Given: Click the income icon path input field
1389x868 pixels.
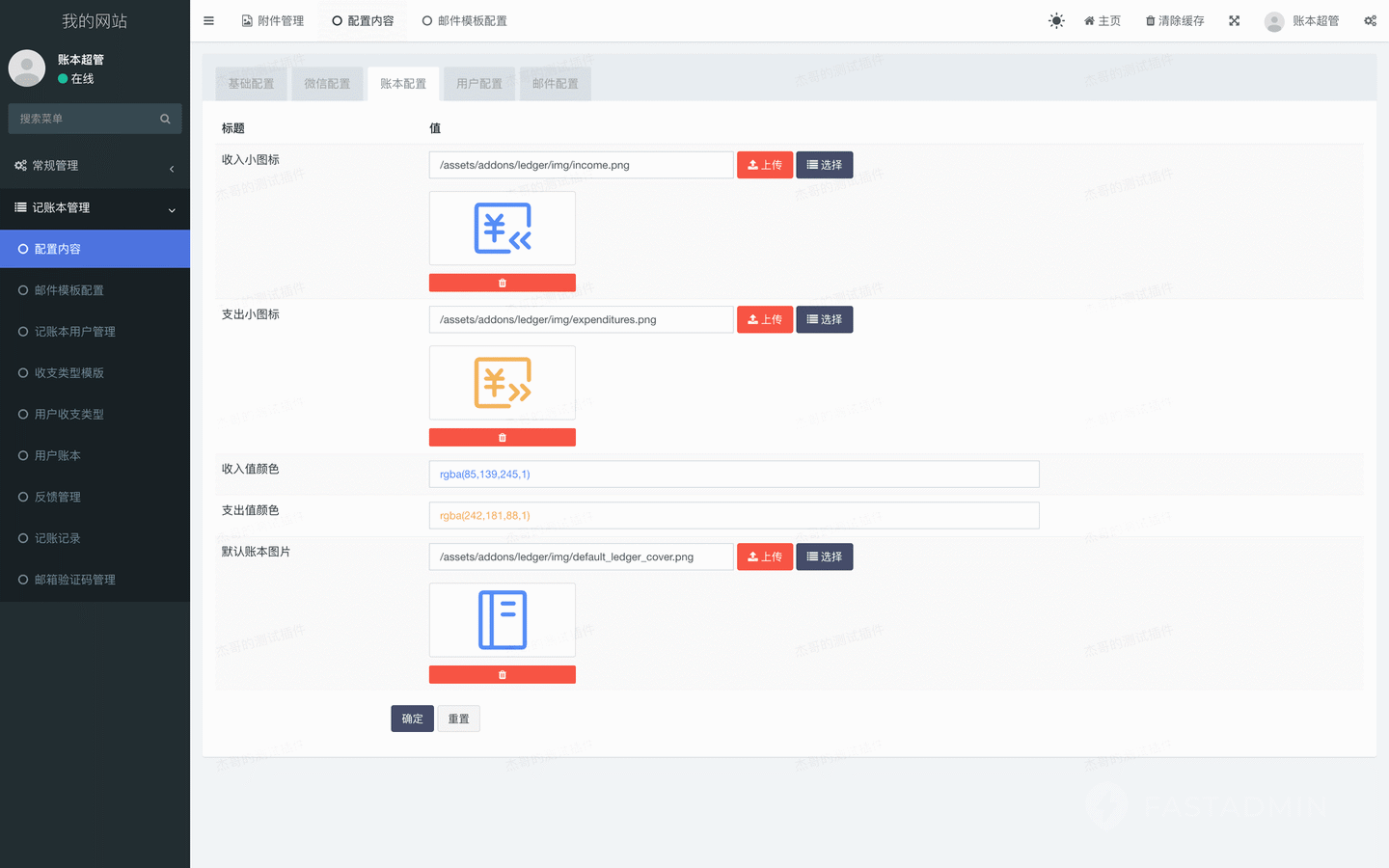Looking at the screenshot, I should (581, 165).
